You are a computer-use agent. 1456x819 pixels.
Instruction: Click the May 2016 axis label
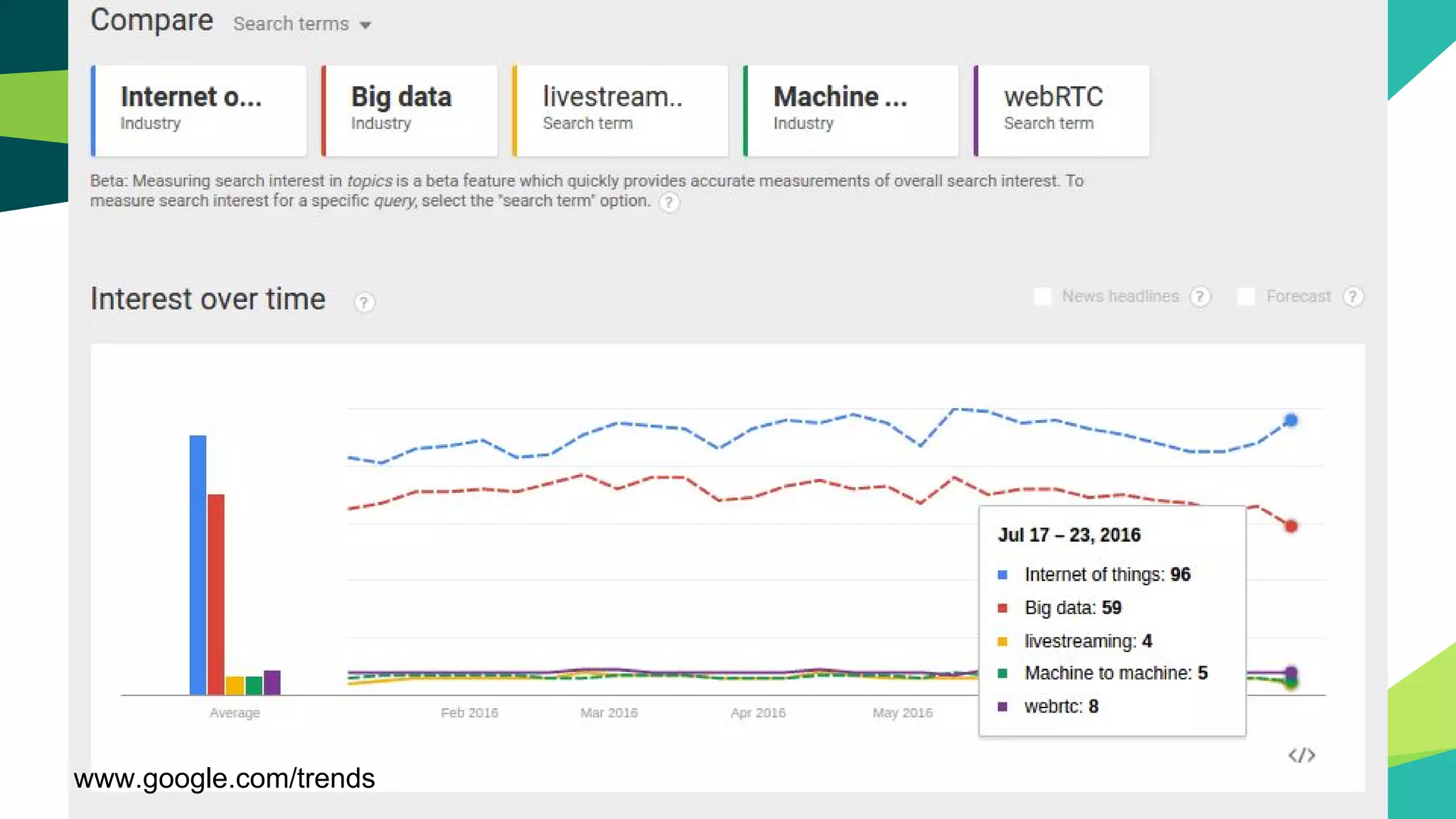902,712
